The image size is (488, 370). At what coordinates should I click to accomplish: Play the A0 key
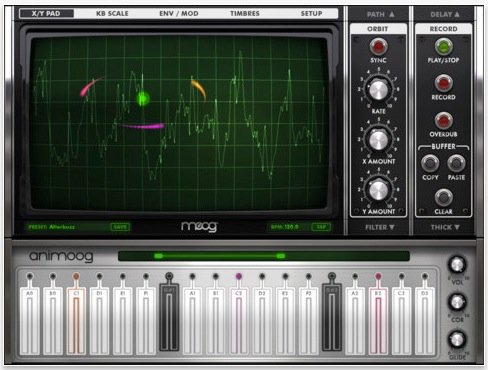(30, 320)
